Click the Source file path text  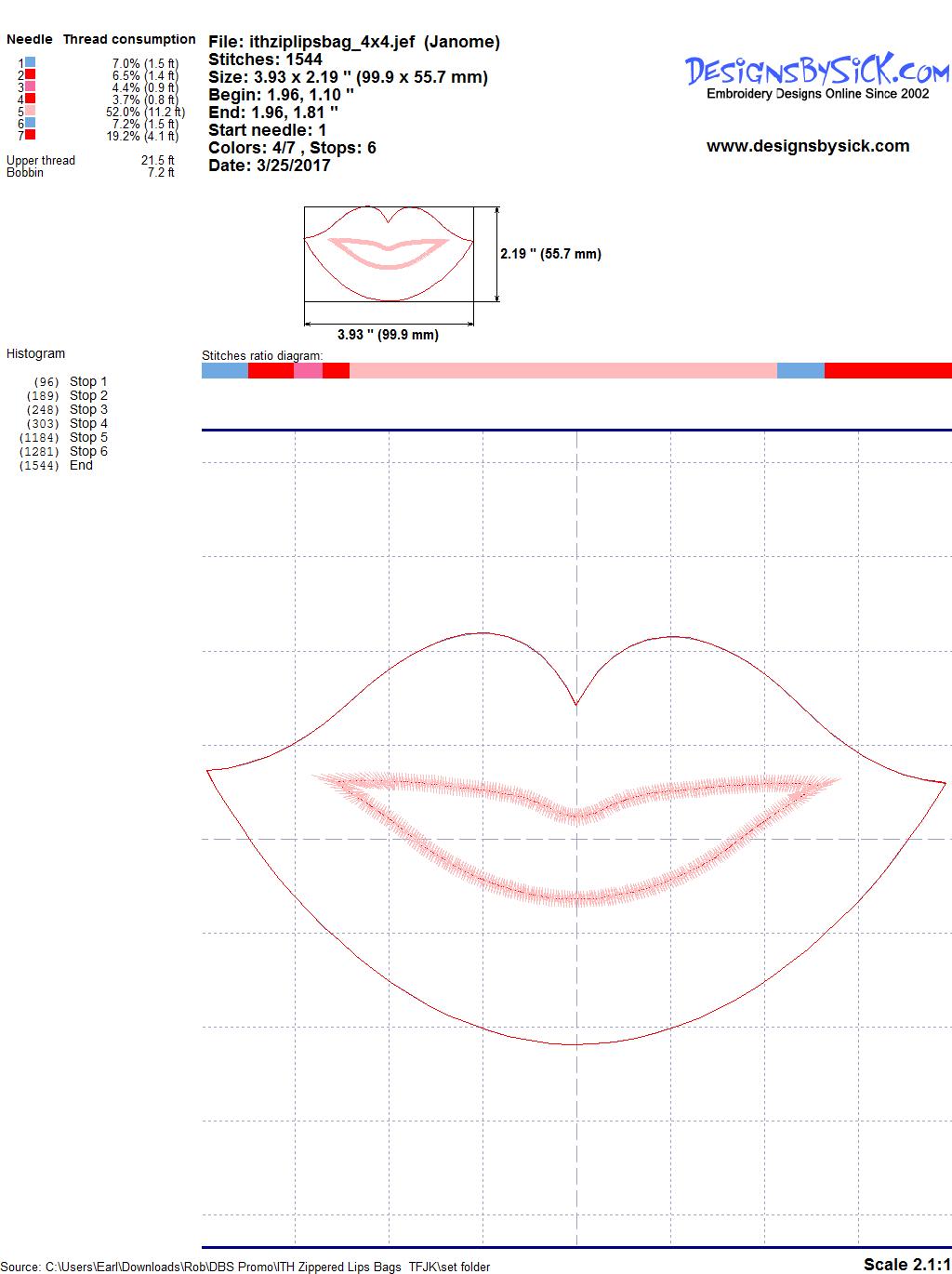pos(246,1267)
